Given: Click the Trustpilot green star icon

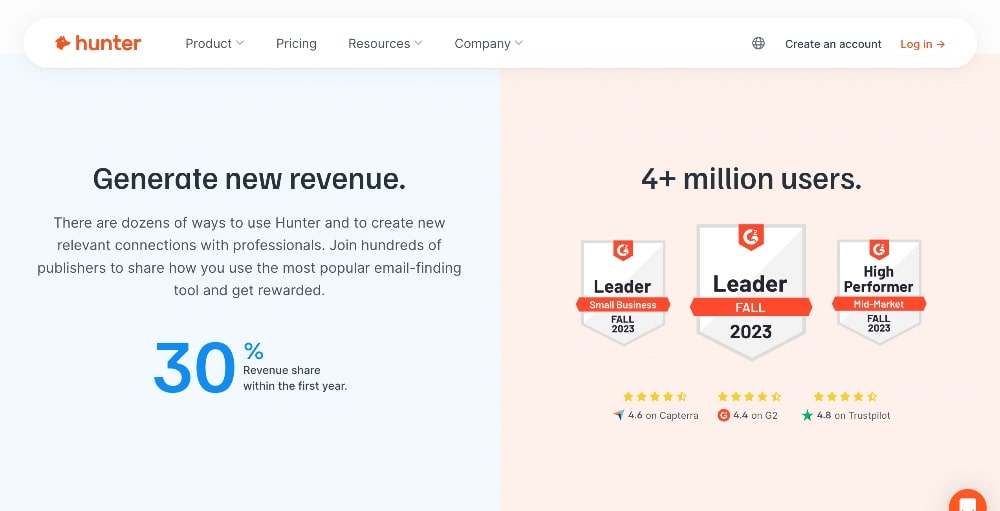Looking at the screenshot, I should pos(807,415).
